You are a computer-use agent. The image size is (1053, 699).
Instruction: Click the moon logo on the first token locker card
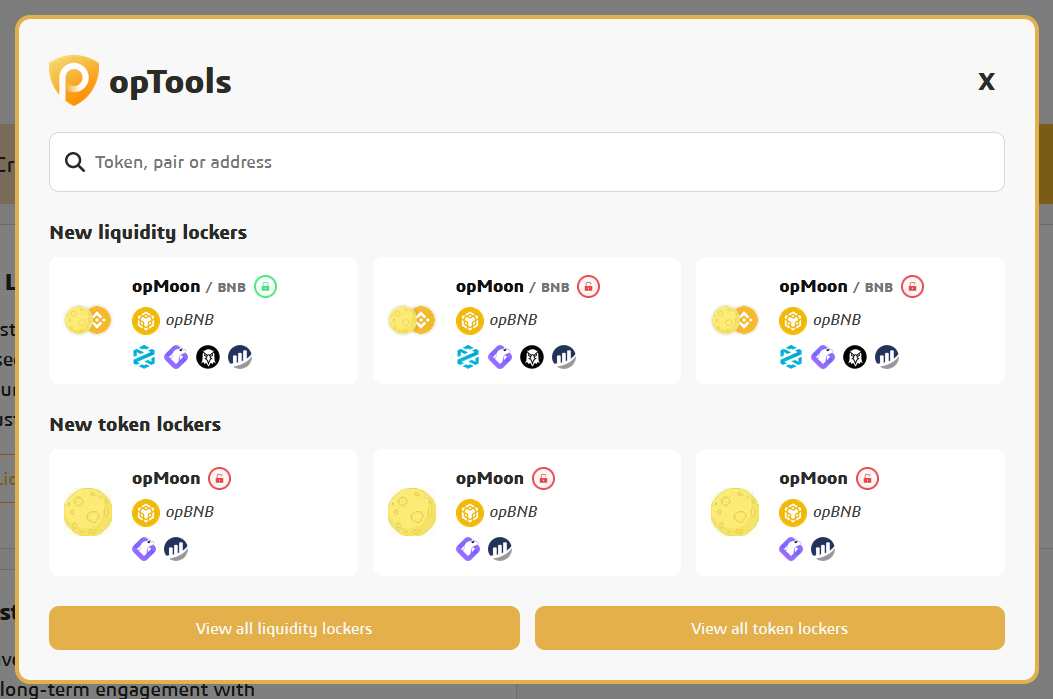pyautogui.click(x=88, y=512)
